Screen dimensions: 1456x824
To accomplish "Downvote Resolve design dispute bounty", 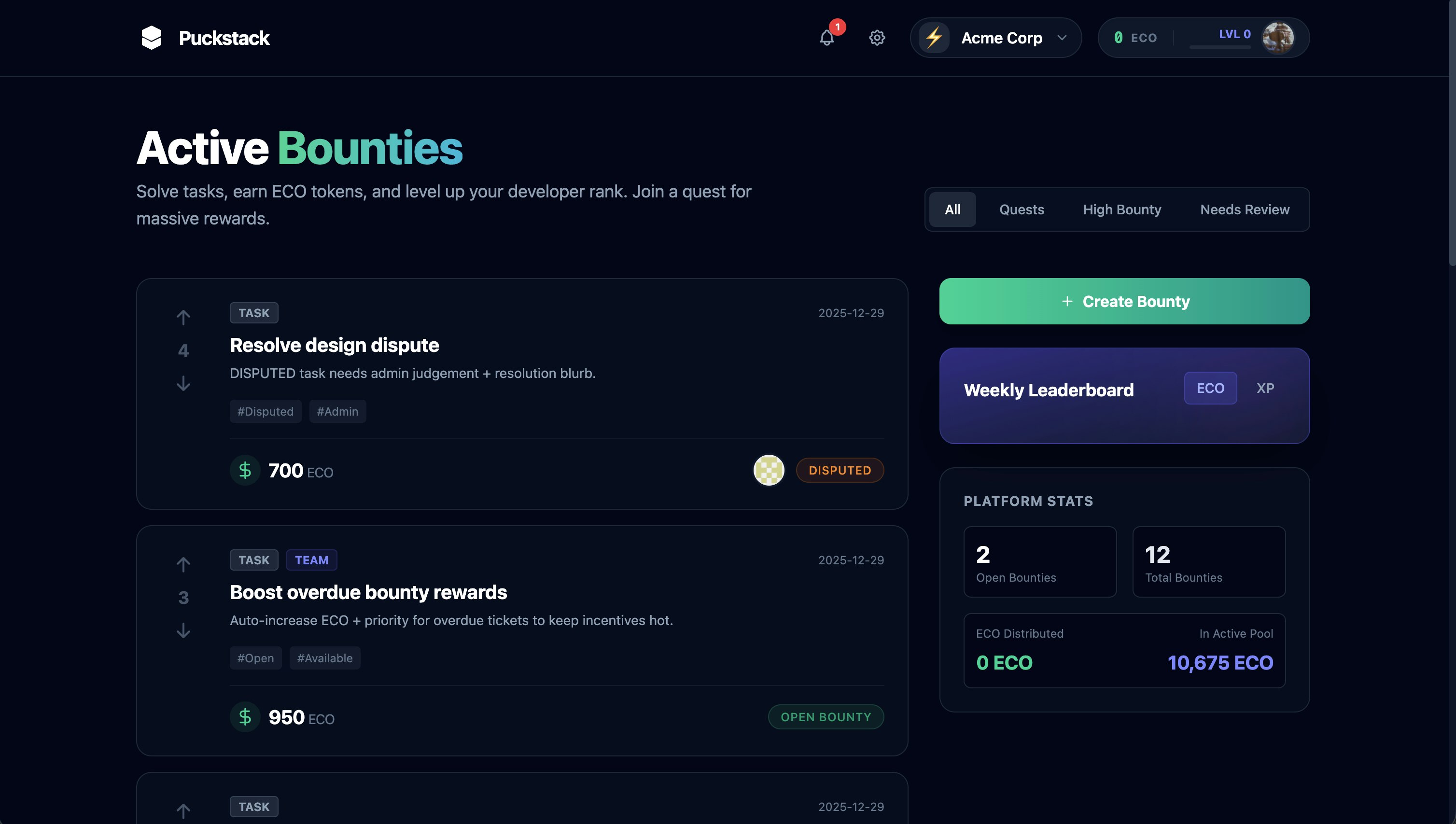I will (183, 384).
